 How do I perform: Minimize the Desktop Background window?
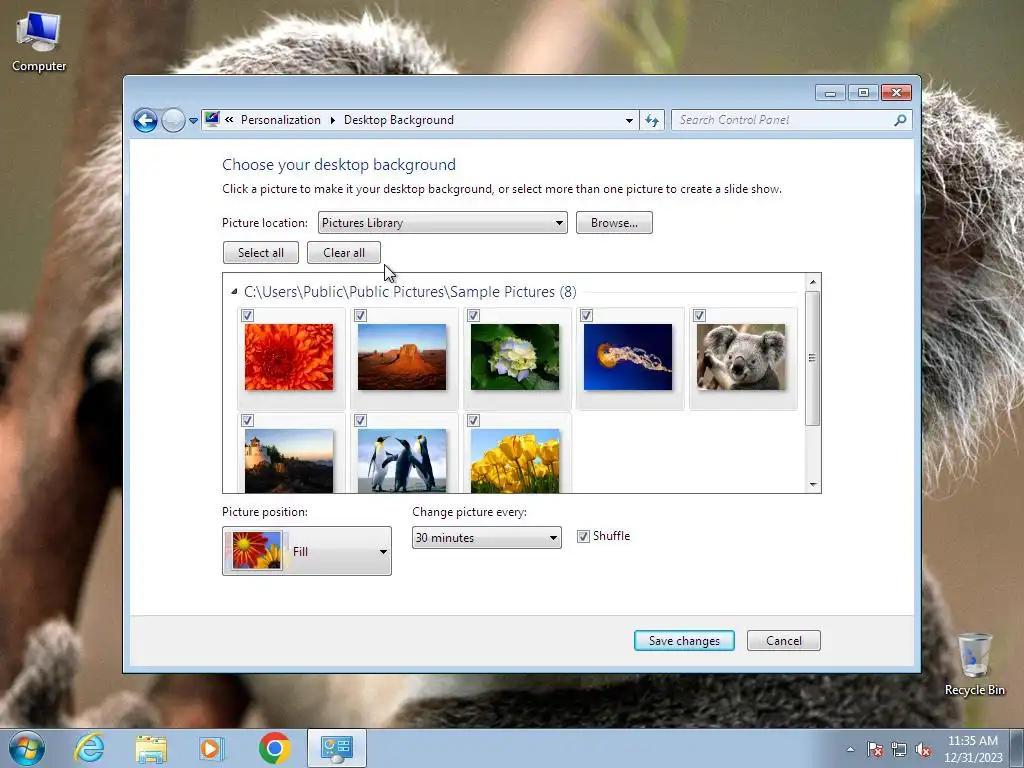tap(830, 93)
